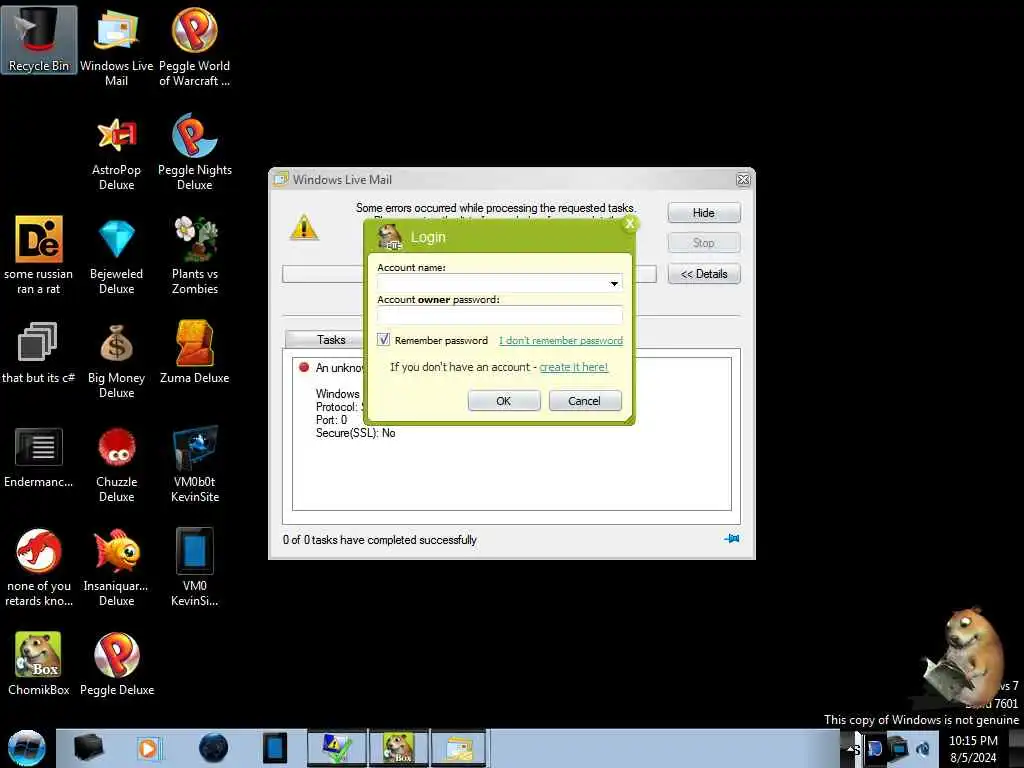Toggle the Remember password checkbox
Image resolution: width=1024 pixels, height=768 pixels.
(x=383, y=340)
